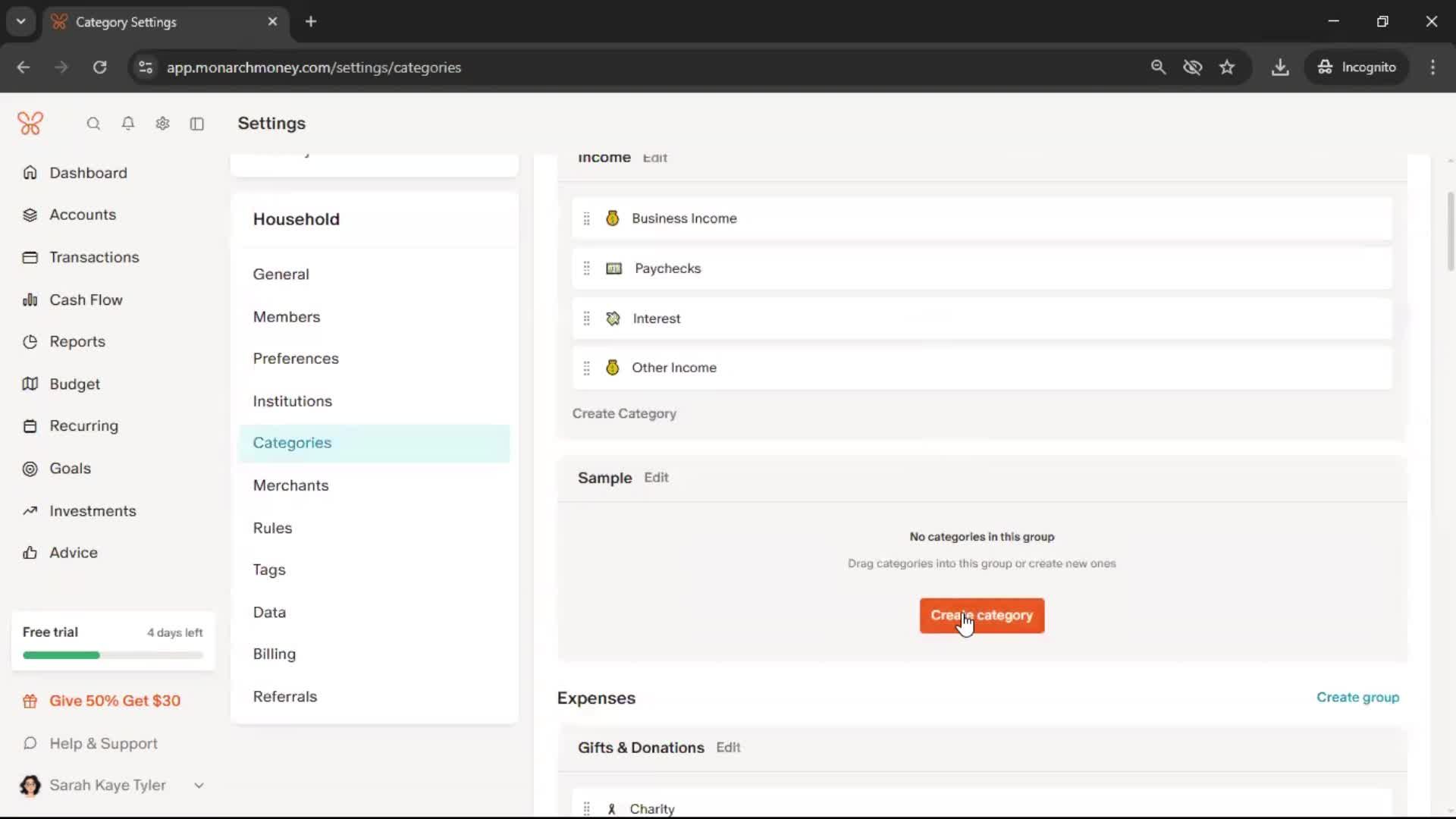Click the search magnifier icon in header
This screenshot has height=819, width=1456.
coord(93,124)
